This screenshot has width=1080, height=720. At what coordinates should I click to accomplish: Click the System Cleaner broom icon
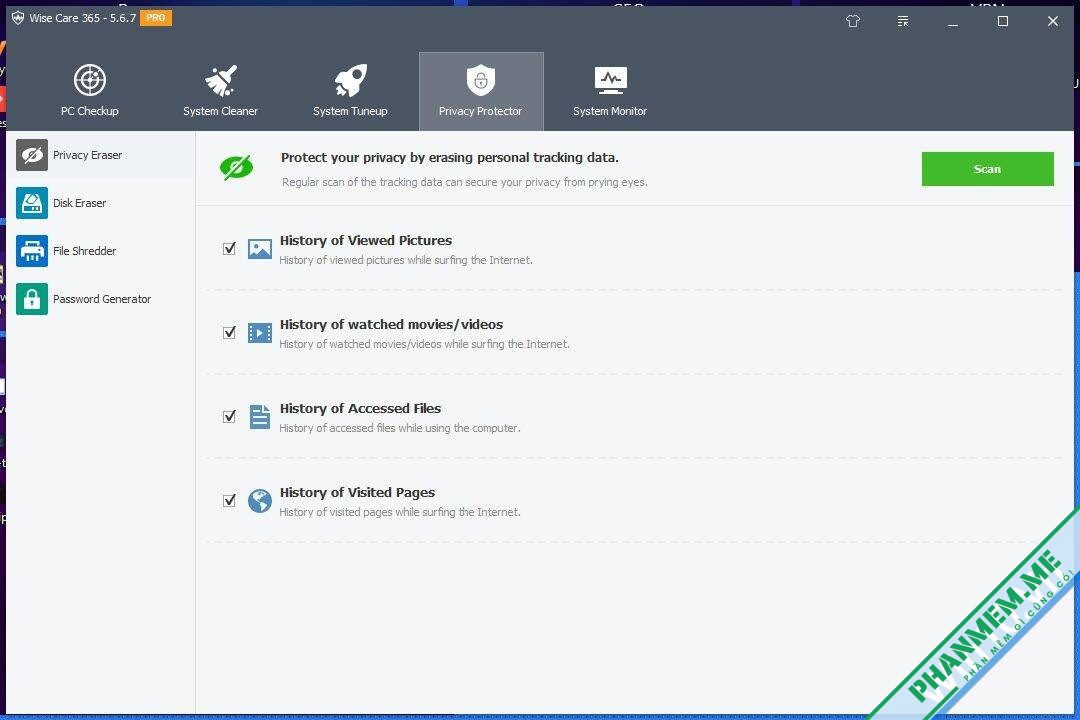(x=220, y=80)
